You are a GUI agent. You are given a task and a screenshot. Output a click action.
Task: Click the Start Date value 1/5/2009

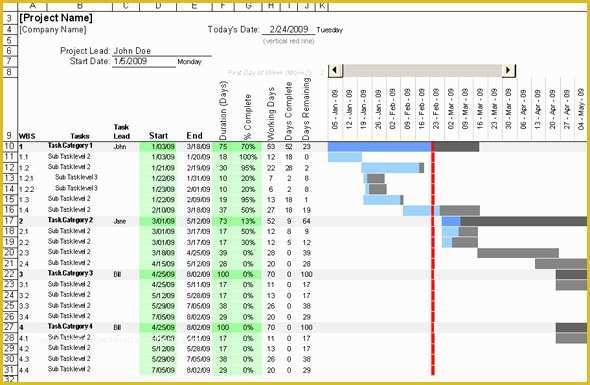pos(130,61)
